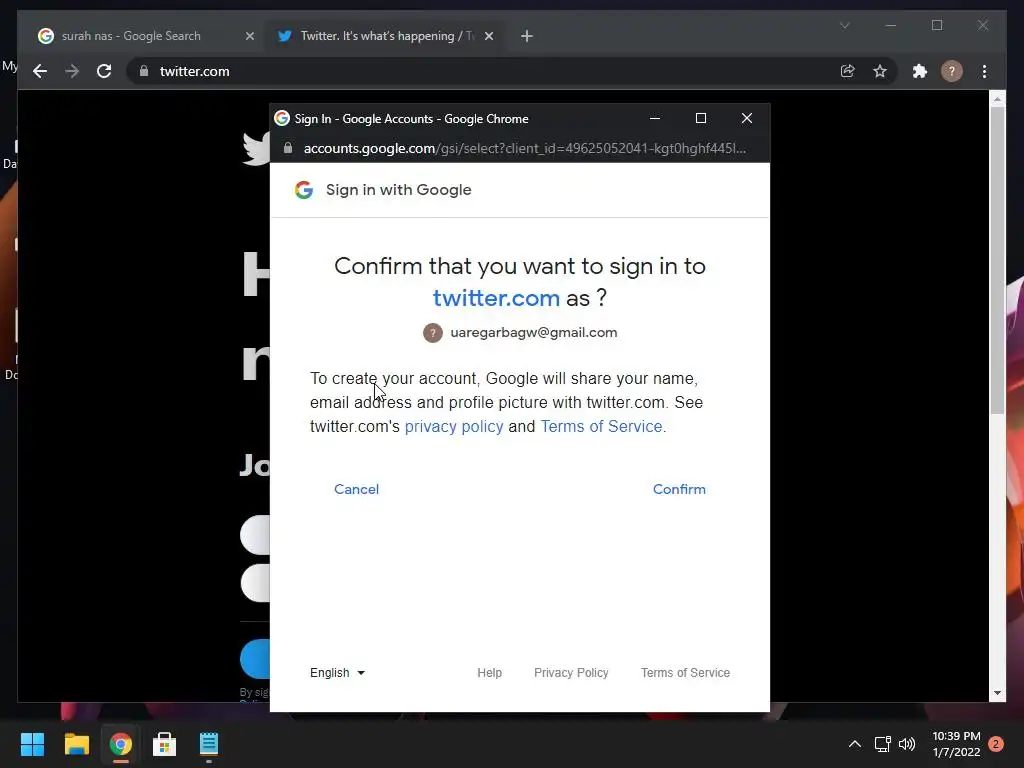
Task: Open the Help footer link
Action: click(489, 673)
